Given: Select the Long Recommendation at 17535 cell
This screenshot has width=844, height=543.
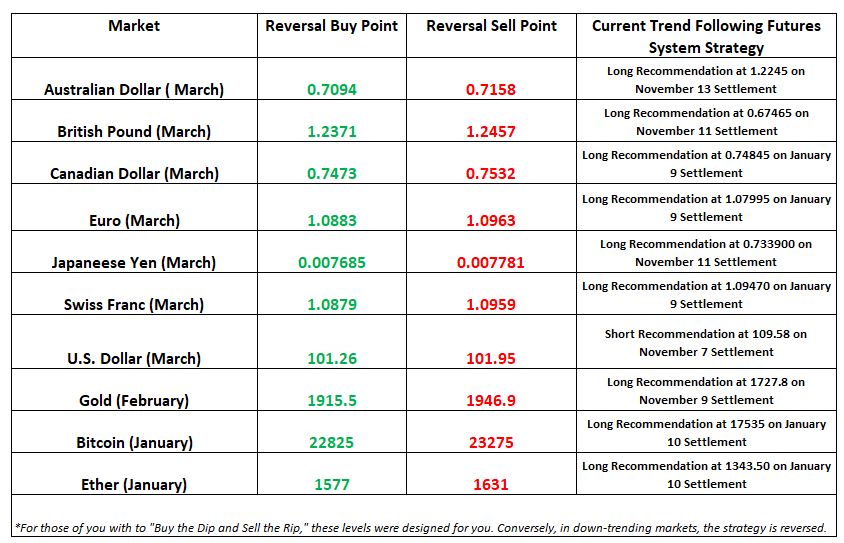Looking at the screenshot, I should tap(706, 433).
